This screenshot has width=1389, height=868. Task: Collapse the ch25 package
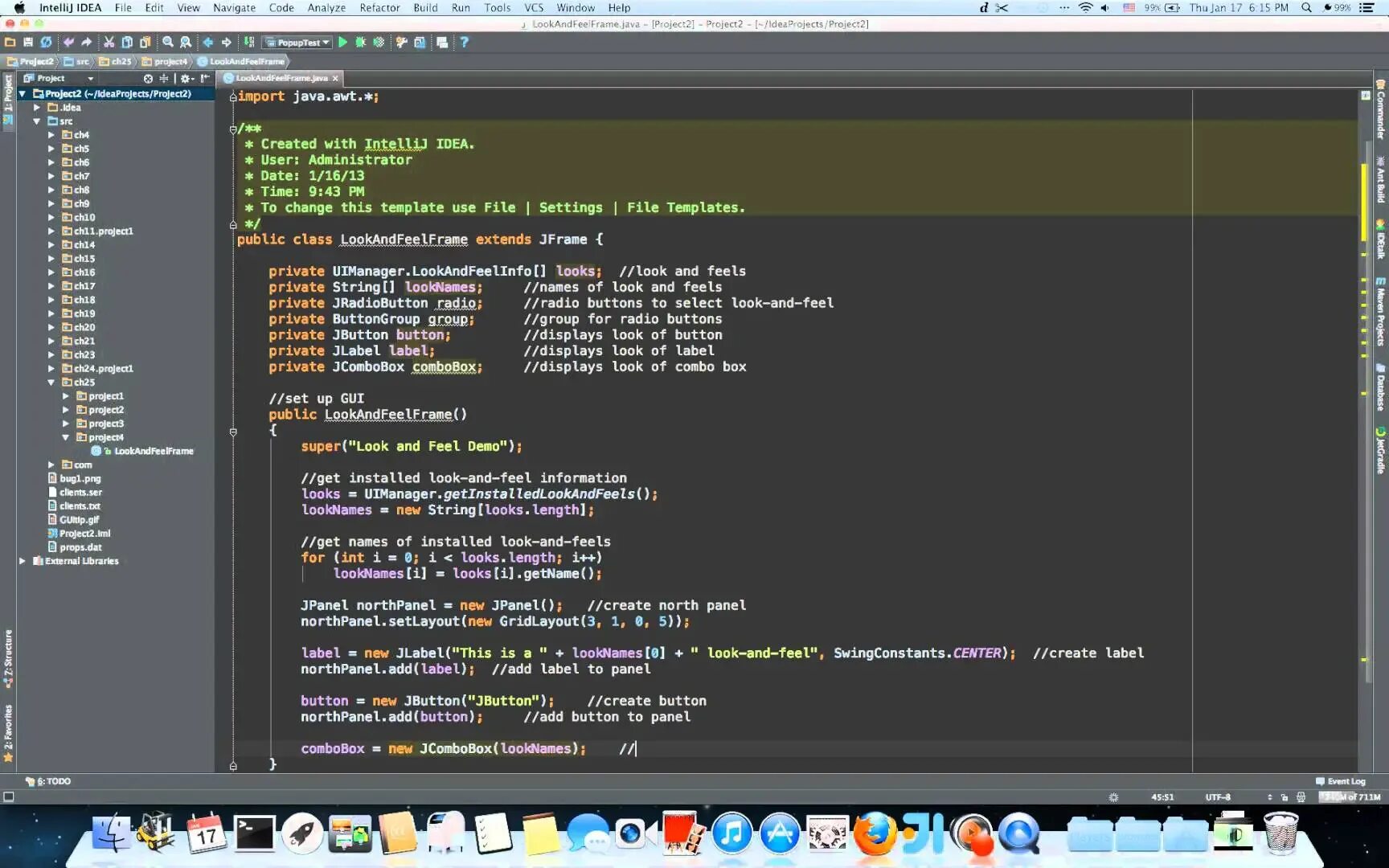(x=51, y=383)
